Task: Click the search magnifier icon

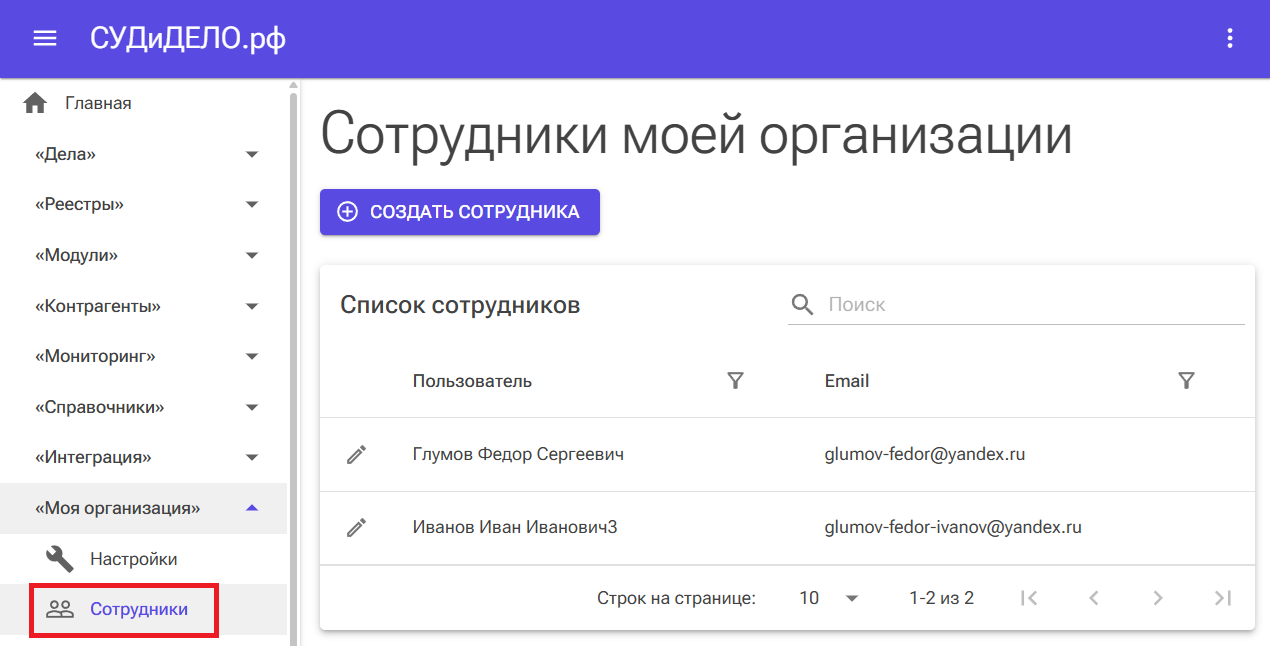Action: pos(802,304)
